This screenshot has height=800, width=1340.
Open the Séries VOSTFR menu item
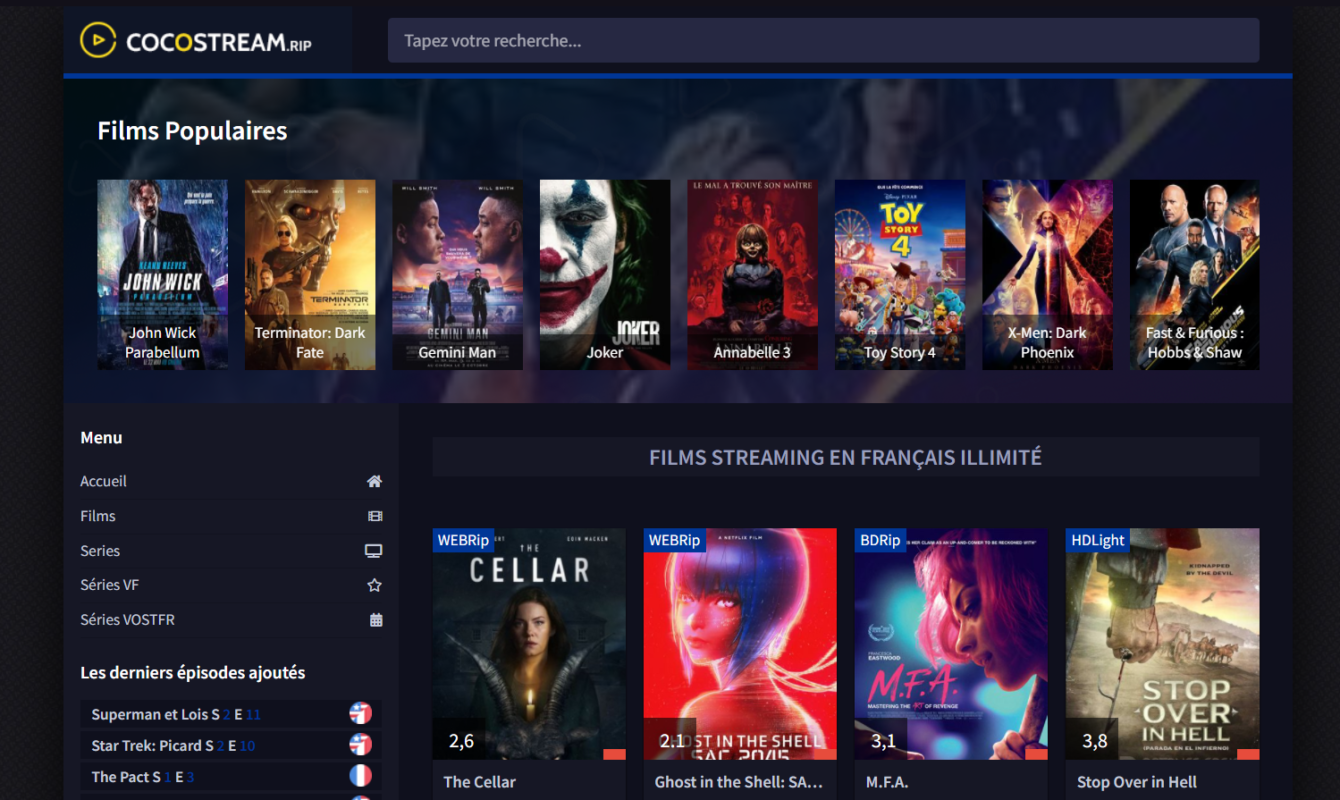coord(231,620)
